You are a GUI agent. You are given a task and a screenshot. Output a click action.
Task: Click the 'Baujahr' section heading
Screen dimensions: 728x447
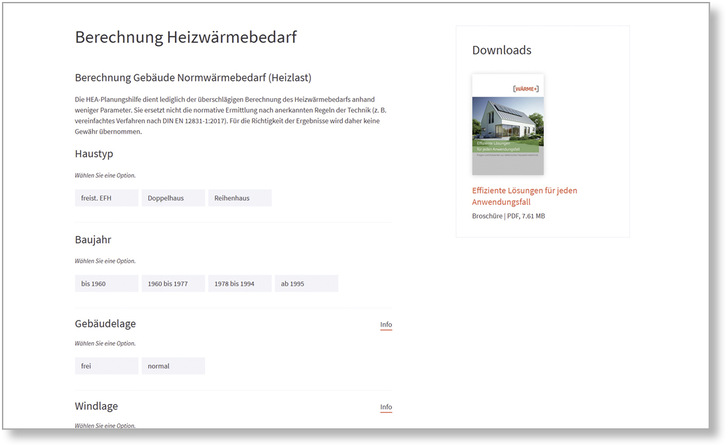[x=94, y=240]
